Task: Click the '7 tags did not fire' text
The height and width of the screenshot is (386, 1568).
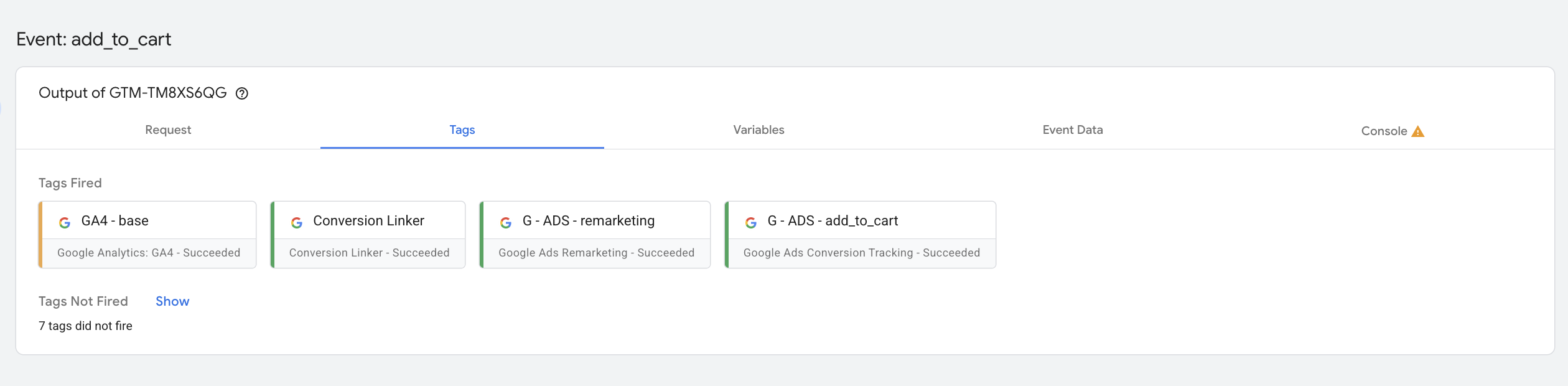Action: point(85,326)
